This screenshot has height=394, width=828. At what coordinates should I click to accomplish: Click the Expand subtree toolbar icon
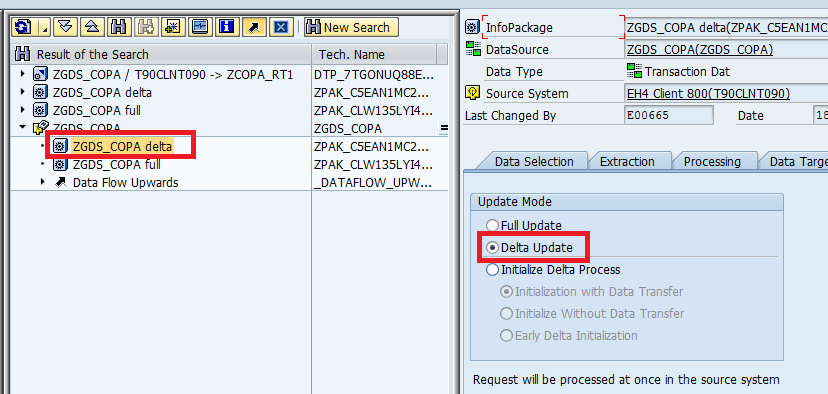[x=65, y=27]
